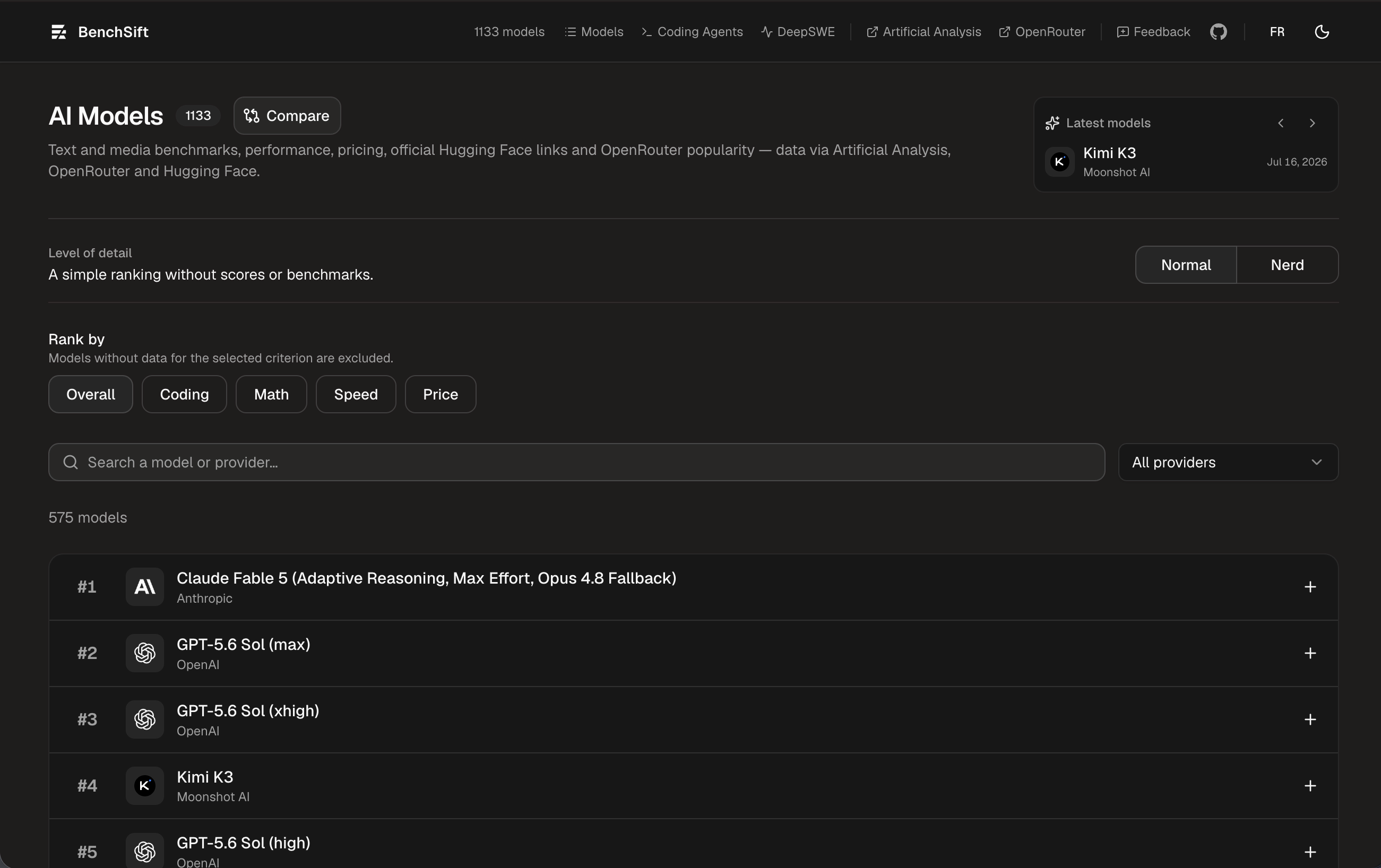Click the Compare button
The height and width of the screenshot is (868, 1381).
tap(287, 116)
